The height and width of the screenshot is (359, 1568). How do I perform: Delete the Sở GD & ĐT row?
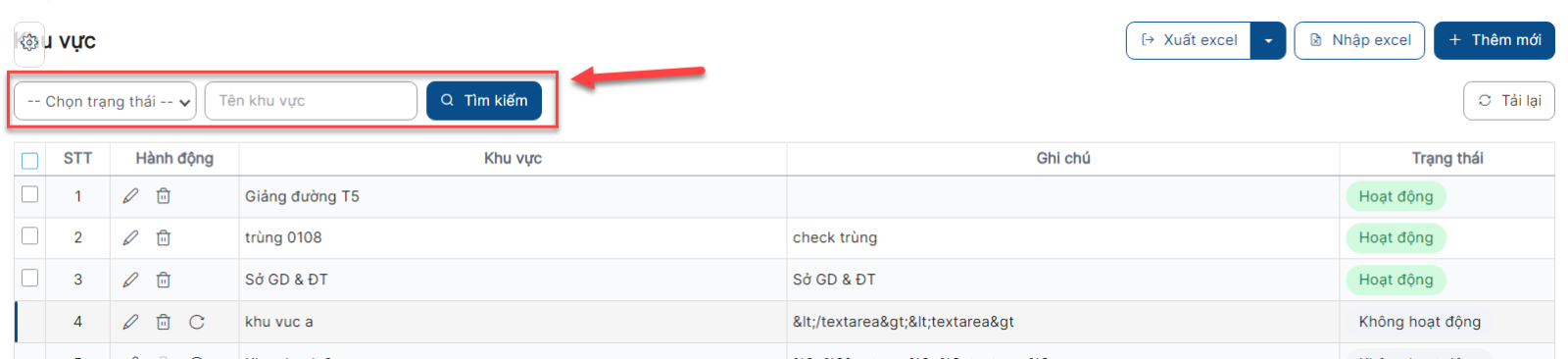pyautogui.click(x=164, y=280)
